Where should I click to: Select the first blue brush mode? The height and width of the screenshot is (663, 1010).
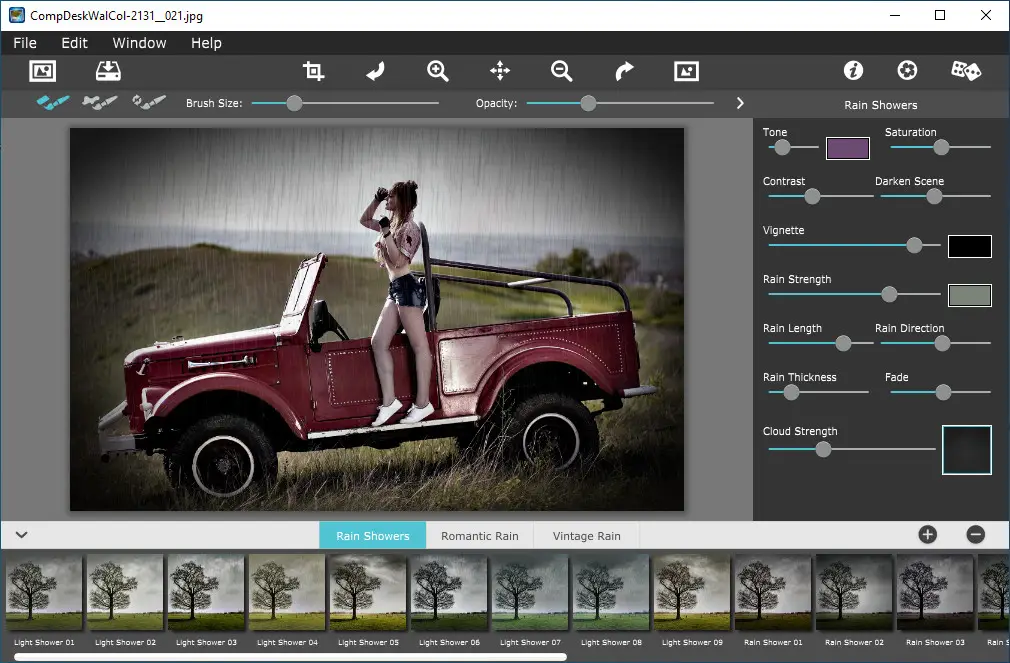click(52, 102)
